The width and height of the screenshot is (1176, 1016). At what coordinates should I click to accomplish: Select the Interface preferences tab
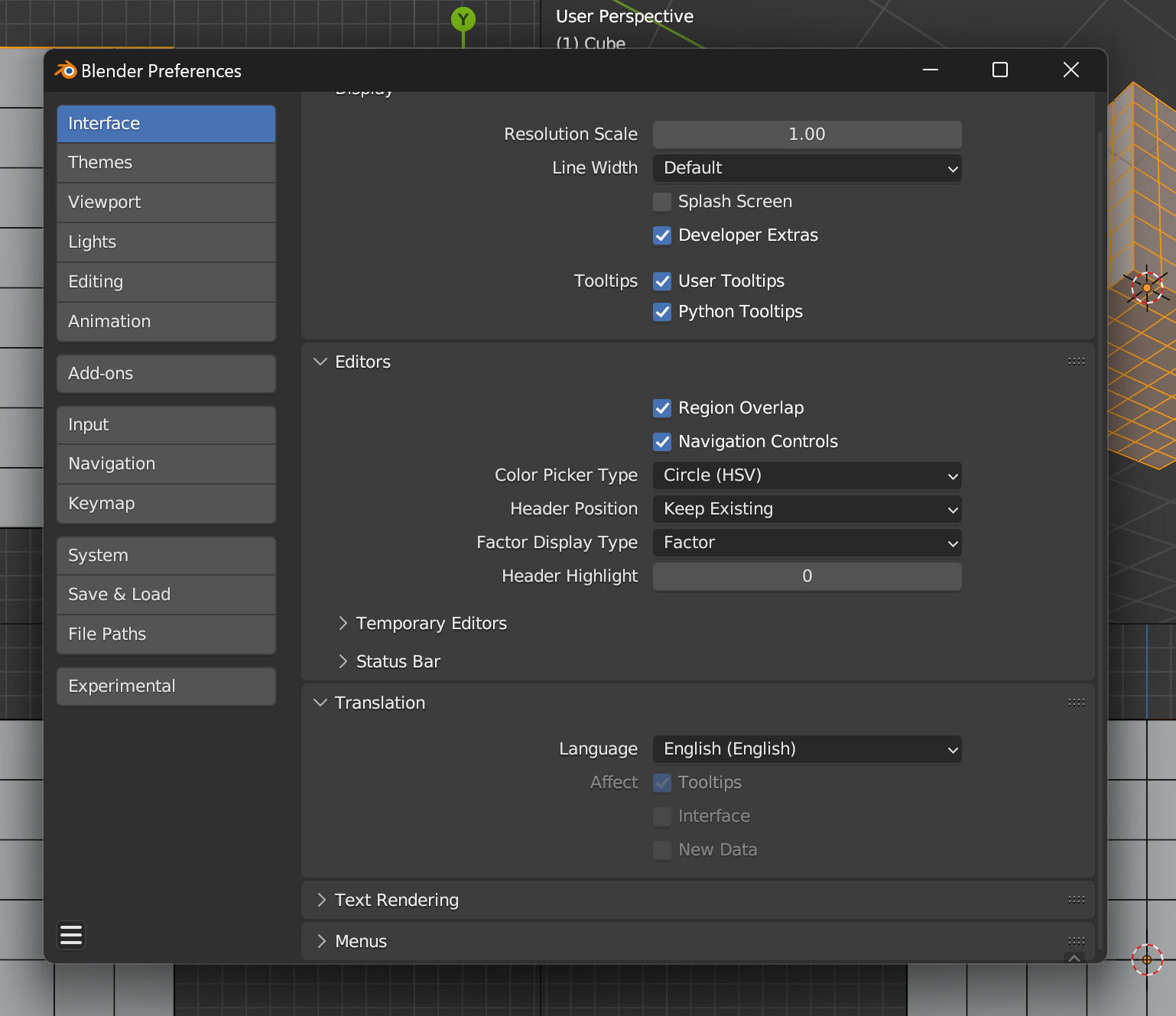click(x=166, y=124)
